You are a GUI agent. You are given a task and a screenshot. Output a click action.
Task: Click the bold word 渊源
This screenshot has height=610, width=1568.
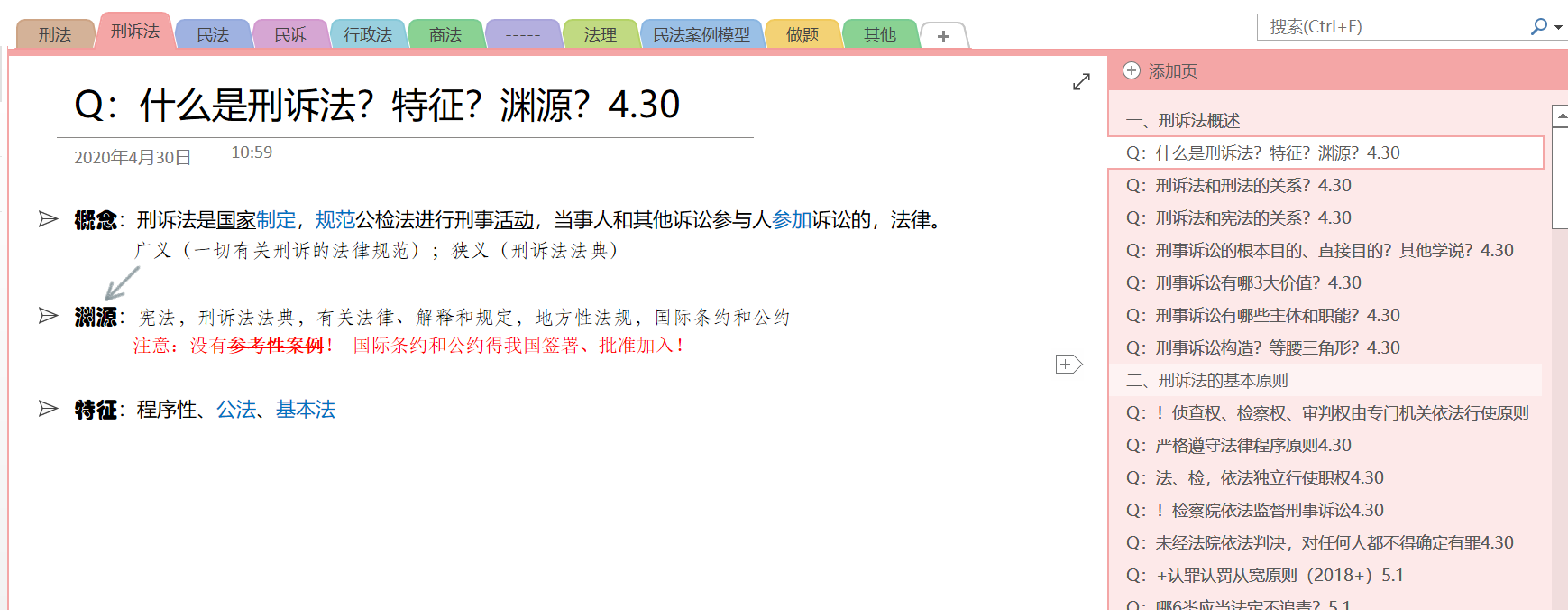click(x=96, y=317)
